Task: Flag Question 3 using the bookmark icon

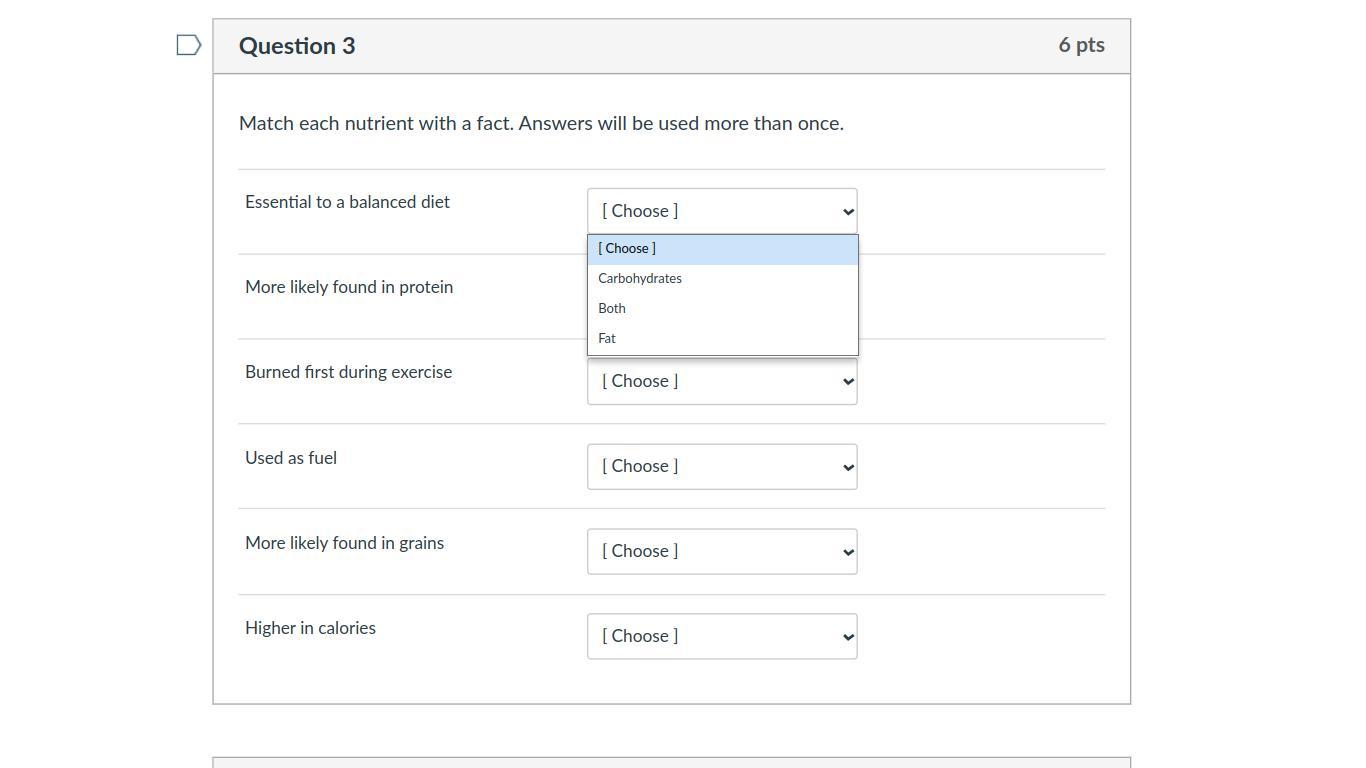Action: click(189, 45)
